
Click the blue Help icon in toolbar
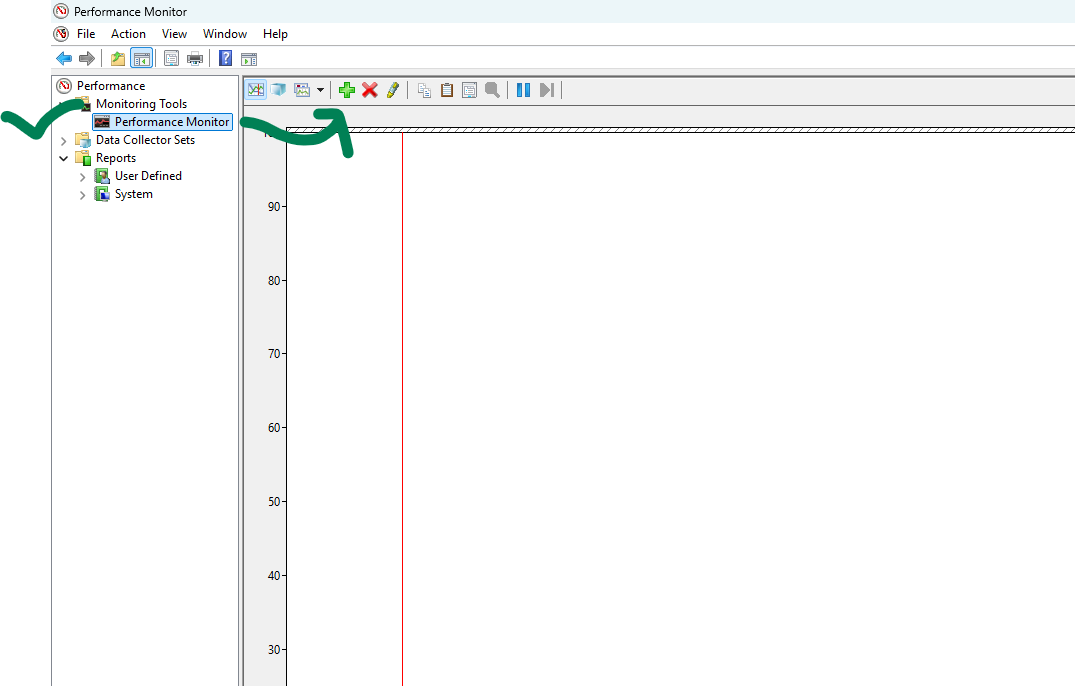pos(226,59)
